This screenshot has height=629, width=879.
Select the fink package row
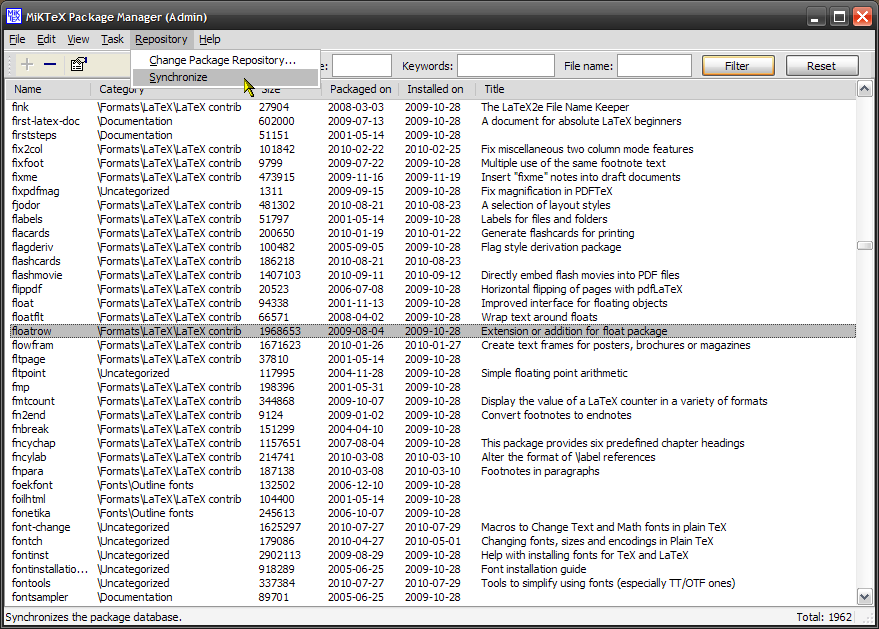(433, 107)
